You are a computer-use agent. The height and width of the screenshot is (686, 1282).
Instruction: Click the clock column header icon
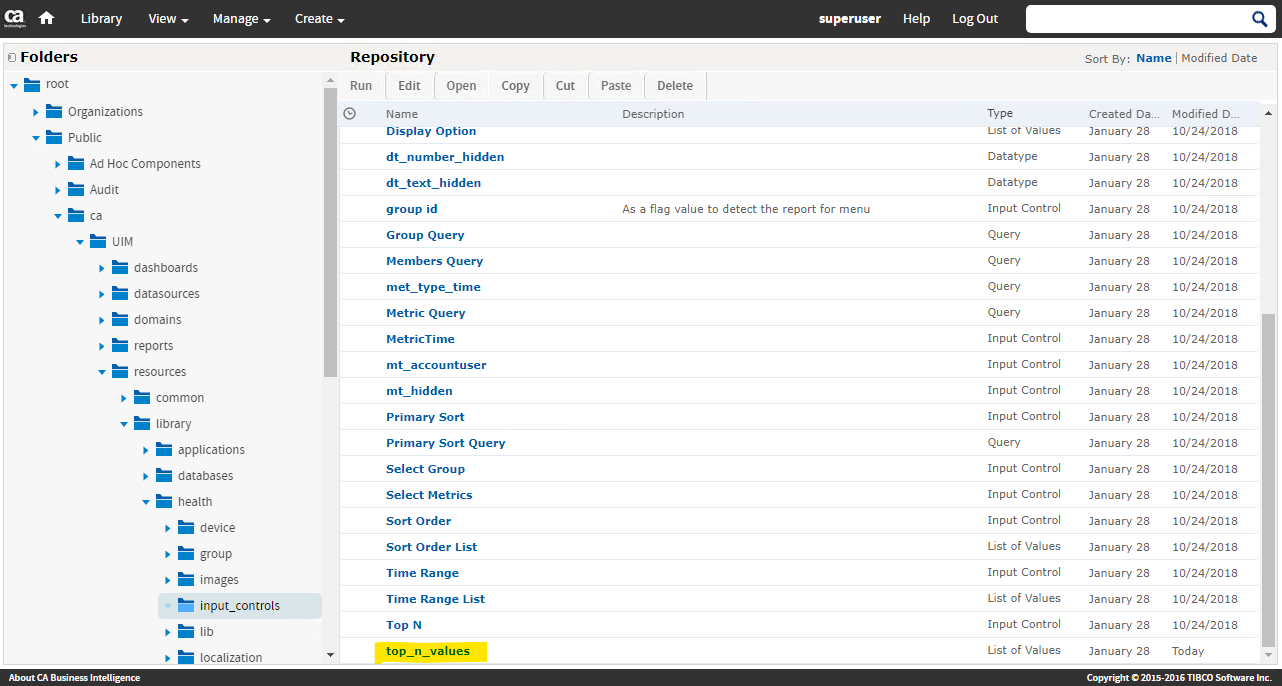[x=349, y=114]
